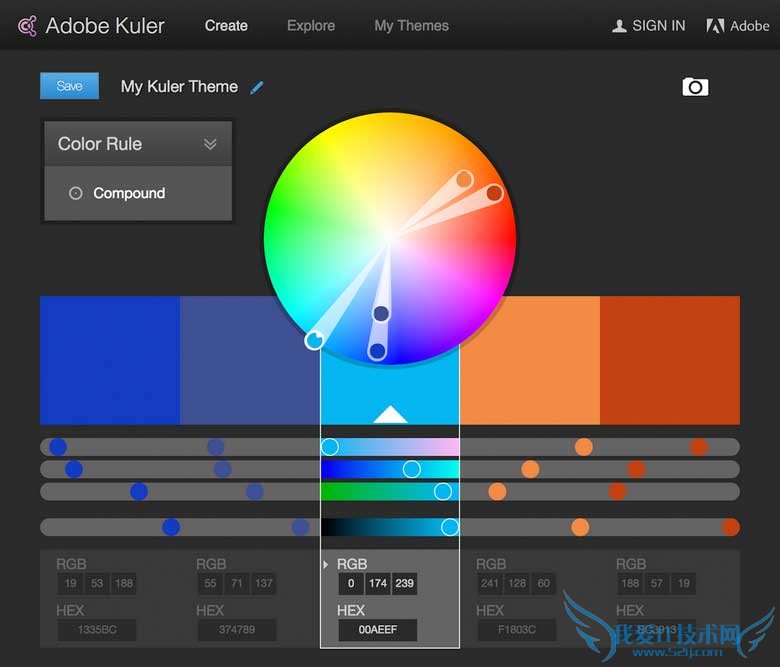Select the slate-blue inner handle on wheel
This screenshot has height=667, width=780.
pyautogui.click(x=381, y=313)
